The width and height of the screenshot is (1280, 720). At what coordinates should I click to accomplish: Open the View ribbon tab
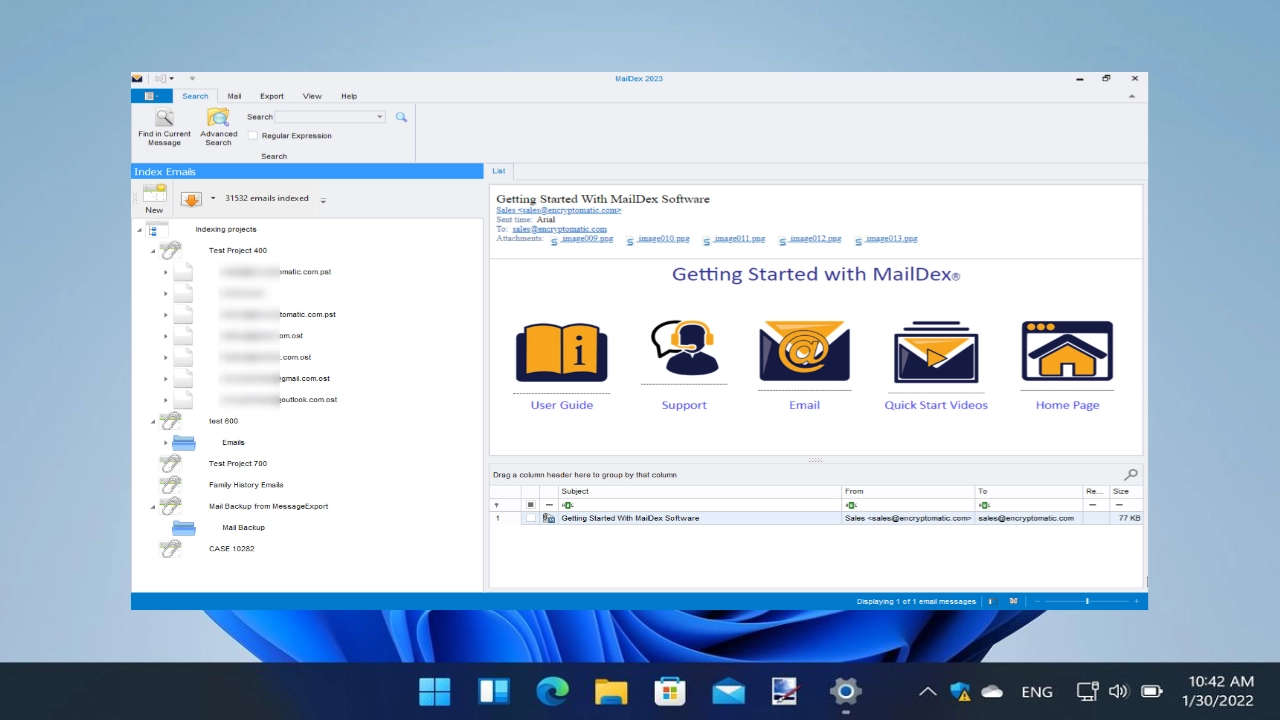312,96
